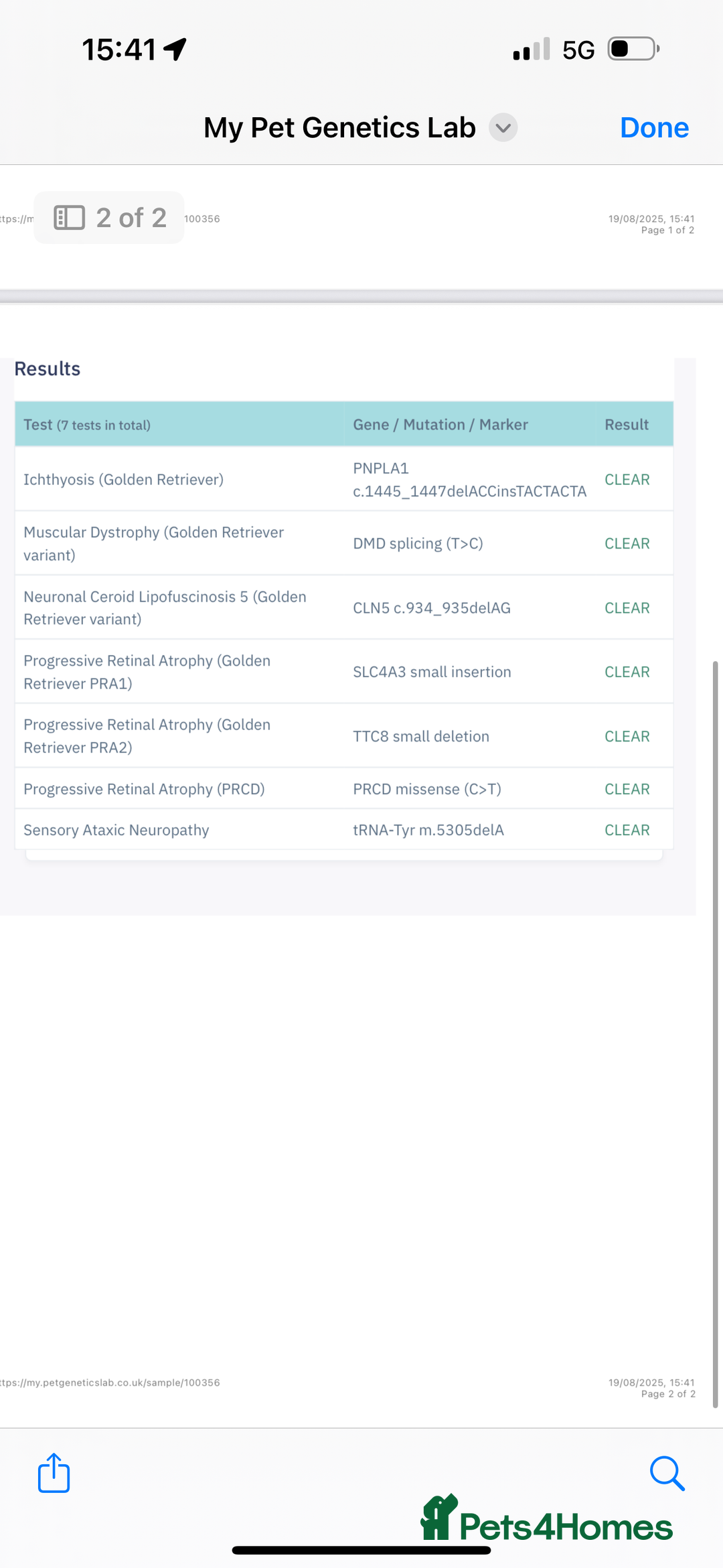The height and width of the screenshot is (1568, 723).
Task: Tap the cellular signal bars icon
Action: 532,49
